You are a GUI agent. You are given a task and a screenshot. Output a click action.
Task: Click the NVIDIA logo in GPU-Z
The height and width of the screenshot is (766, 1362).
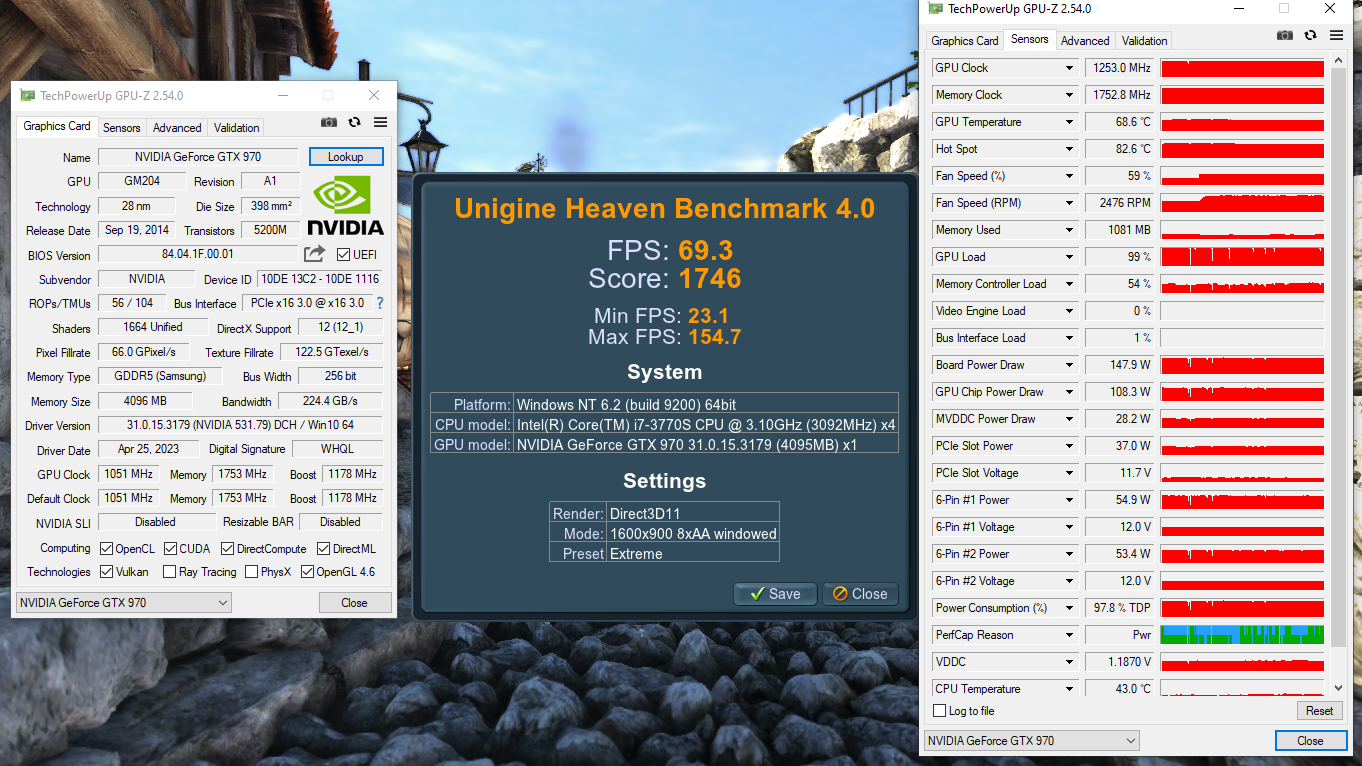[x=345, y=205]
